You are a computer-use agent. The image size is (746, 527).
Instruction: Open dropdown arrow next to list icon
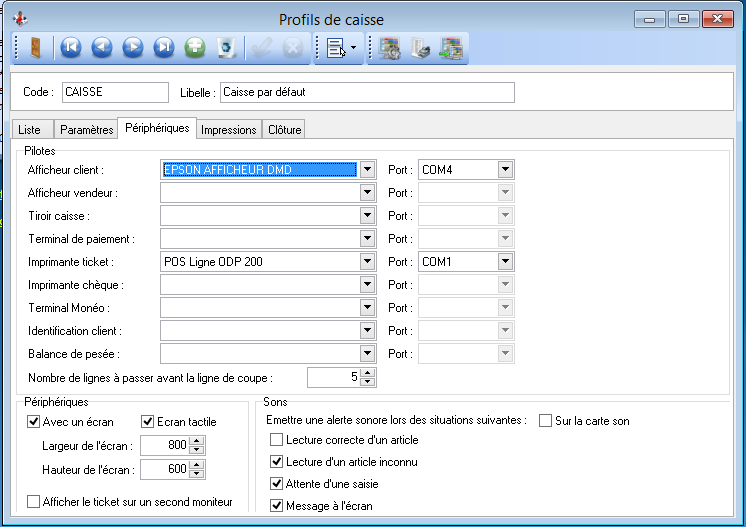click(353, 48)
